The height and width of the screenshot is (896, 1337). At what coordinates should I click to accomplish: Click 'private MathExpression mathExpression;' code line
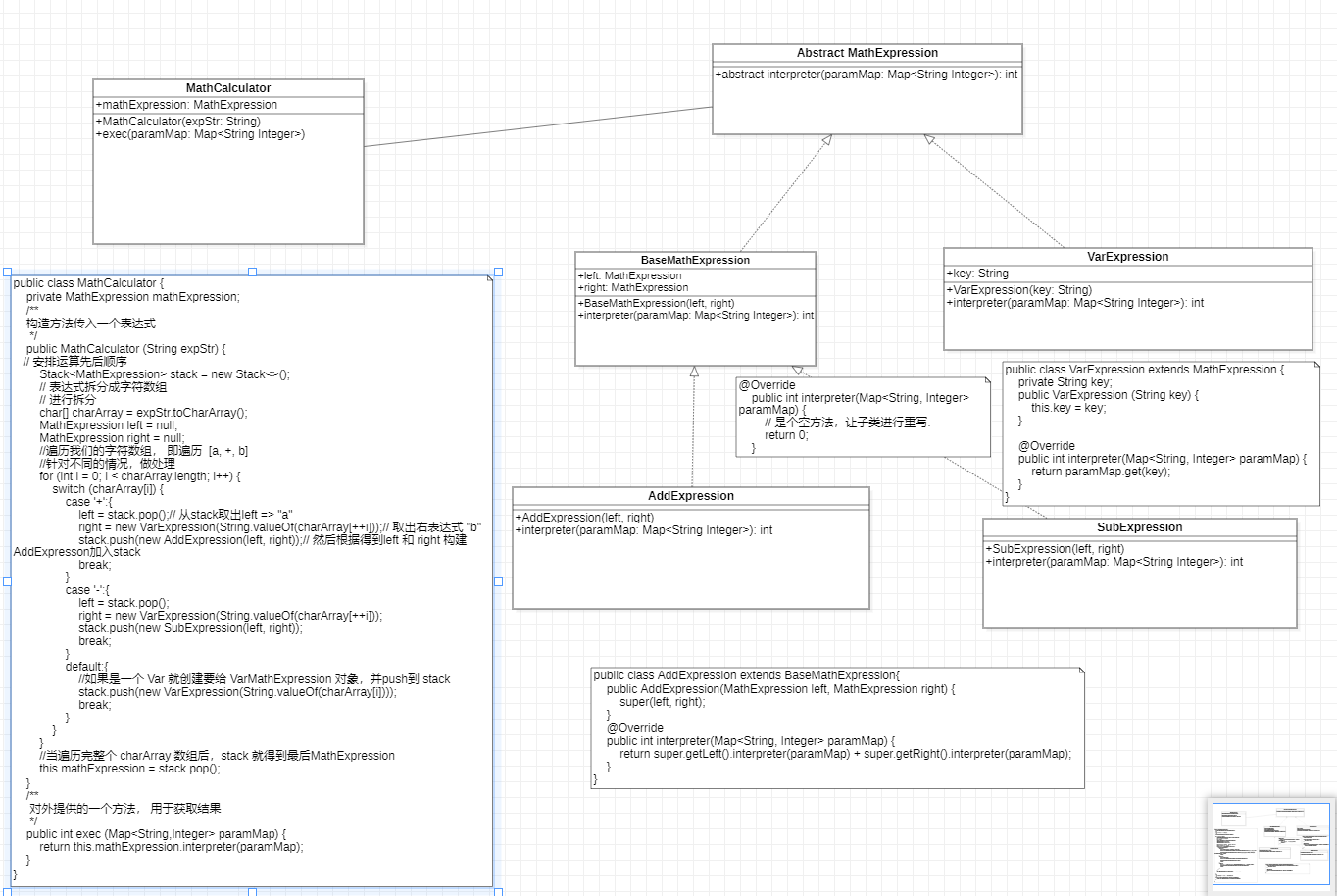click(132, 297)
